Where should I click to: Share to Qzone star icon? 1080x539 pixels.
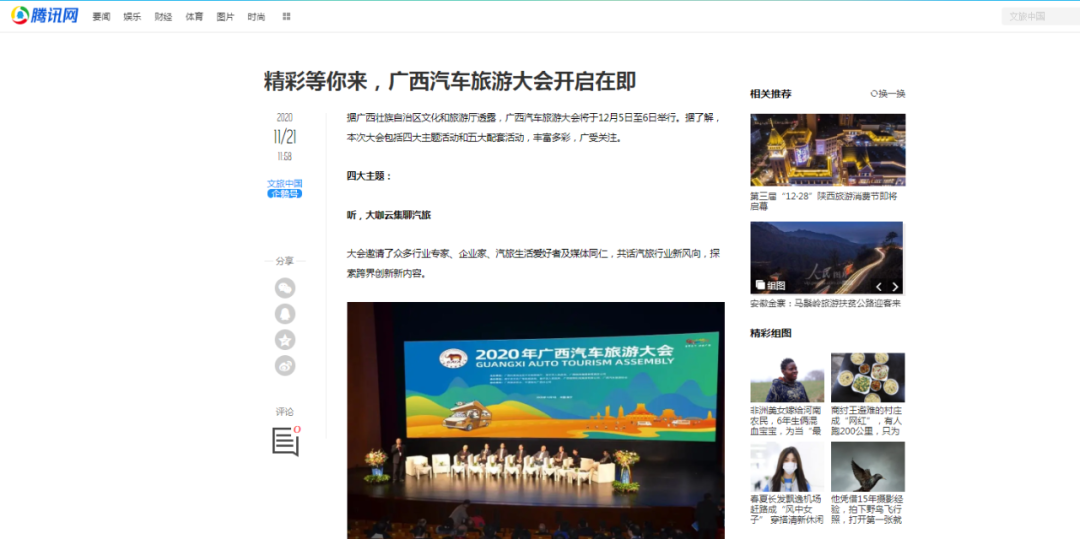pyautogui.click(x=285, y=340)
